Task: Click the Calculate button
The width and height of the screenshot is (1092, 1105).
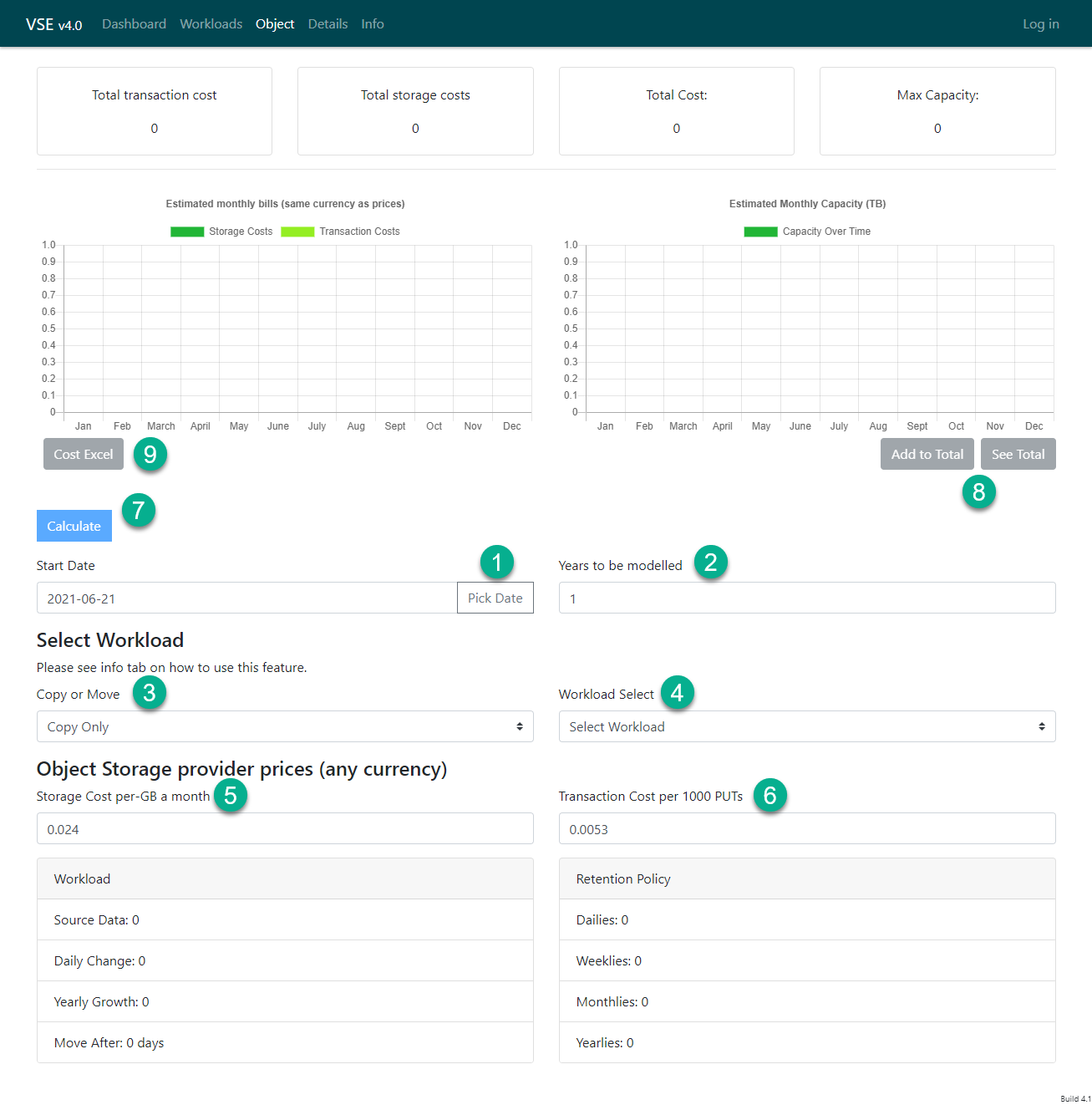Action: [74, 526]
